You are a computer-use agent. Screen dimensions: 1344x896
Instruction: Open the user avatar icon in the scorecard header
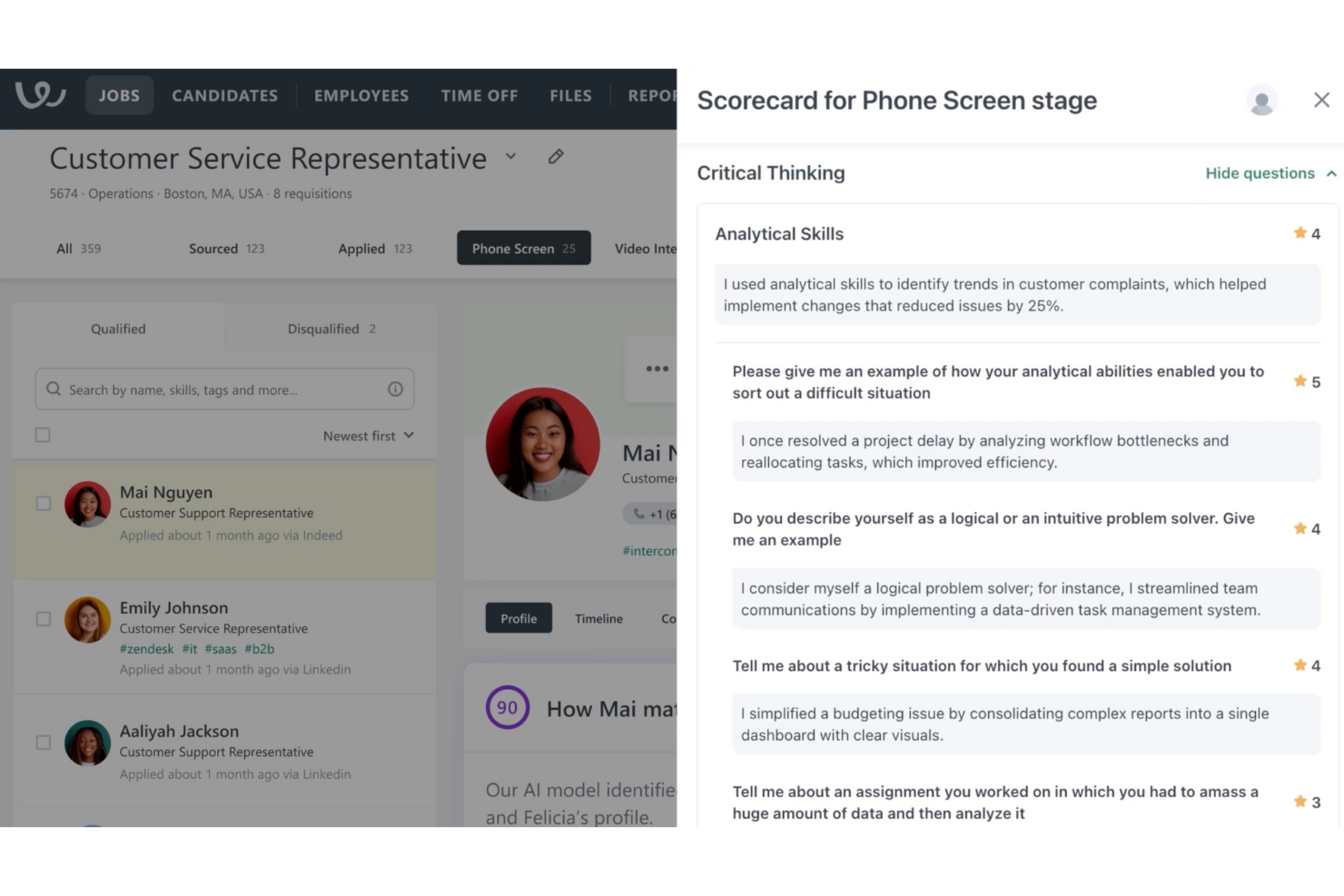(1261, 100)
